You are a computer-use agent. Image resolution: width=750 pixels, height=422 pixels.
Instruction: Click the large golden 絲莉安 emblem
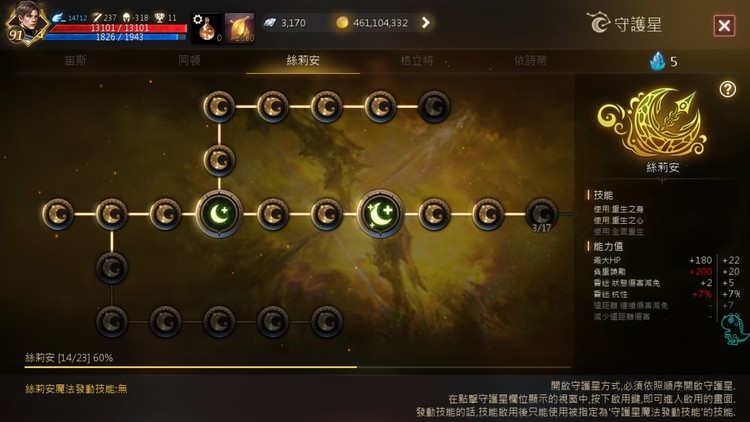point(653,124)
